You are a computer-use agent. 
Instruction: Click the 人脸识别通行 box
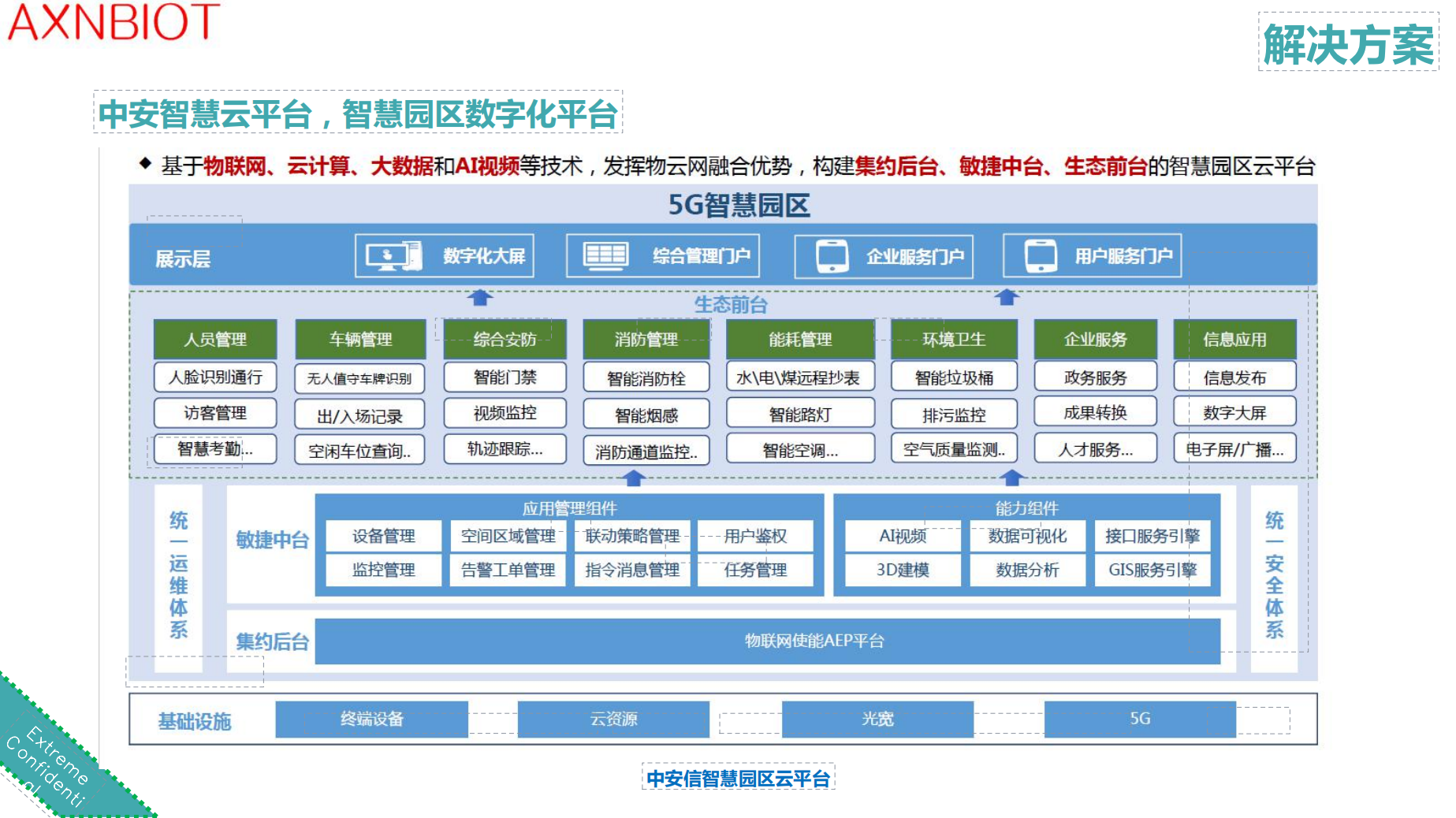(x=215, y=377)
